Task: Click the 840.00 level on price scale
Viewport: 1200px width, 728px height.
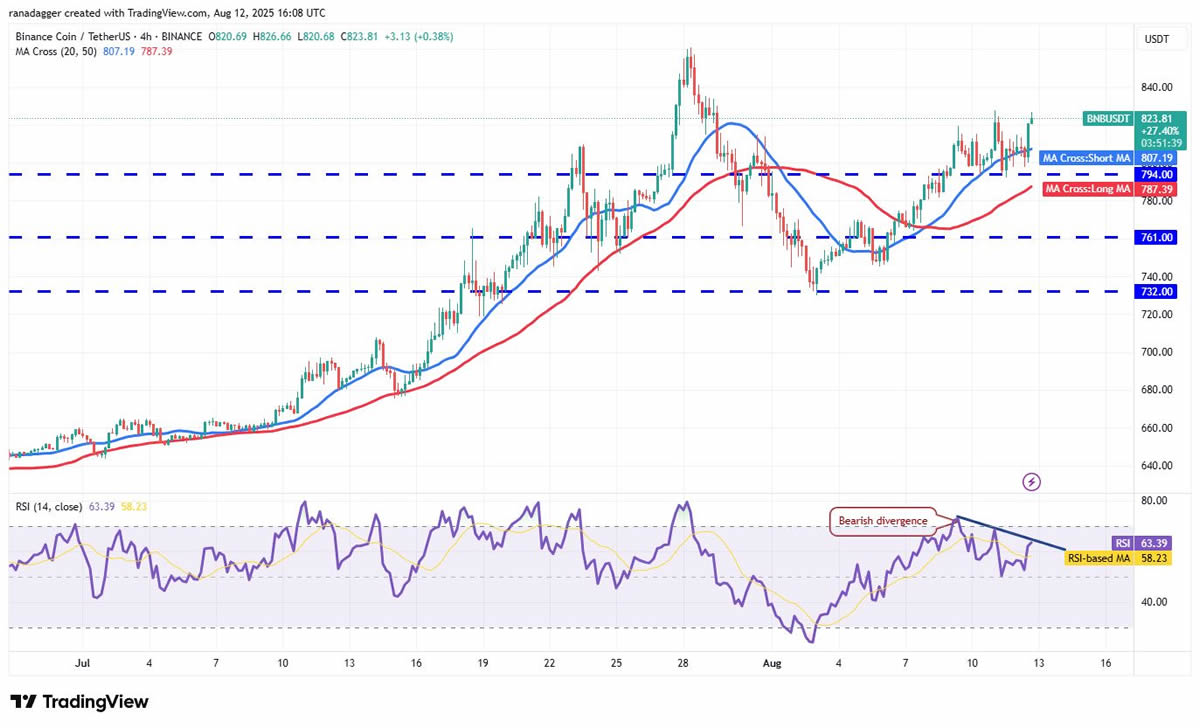Action: click(x=1158, y=87)
